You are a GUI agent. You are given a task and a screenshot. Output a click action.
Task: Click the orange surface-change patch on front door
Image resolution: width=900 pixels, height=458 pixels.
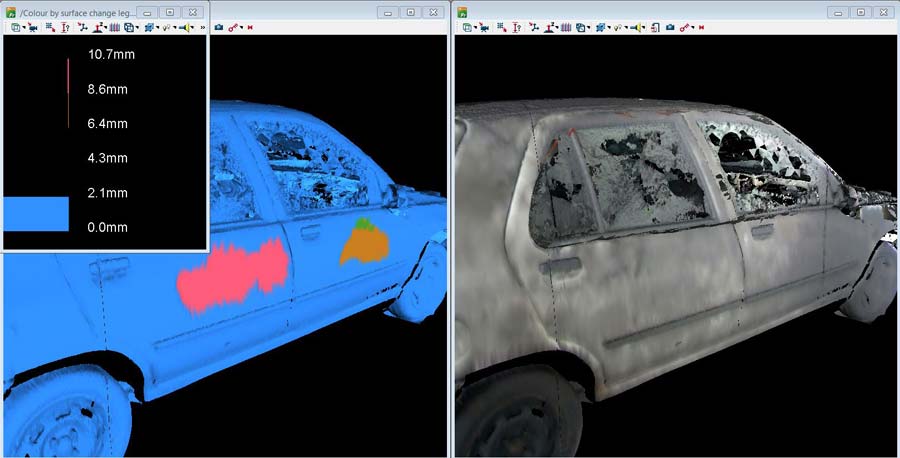point(364,247)
